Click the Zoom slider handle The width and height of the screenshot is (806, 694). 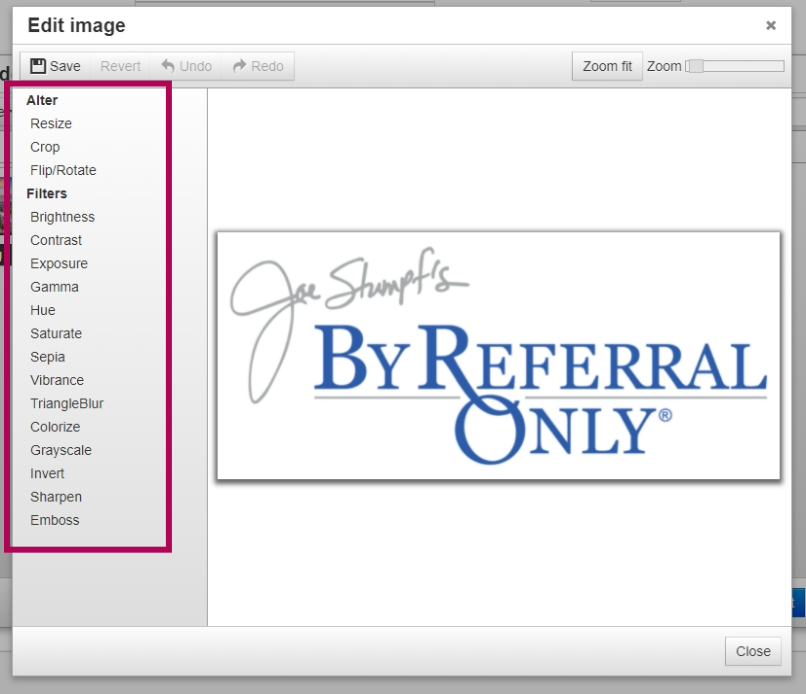pos(696,66)
